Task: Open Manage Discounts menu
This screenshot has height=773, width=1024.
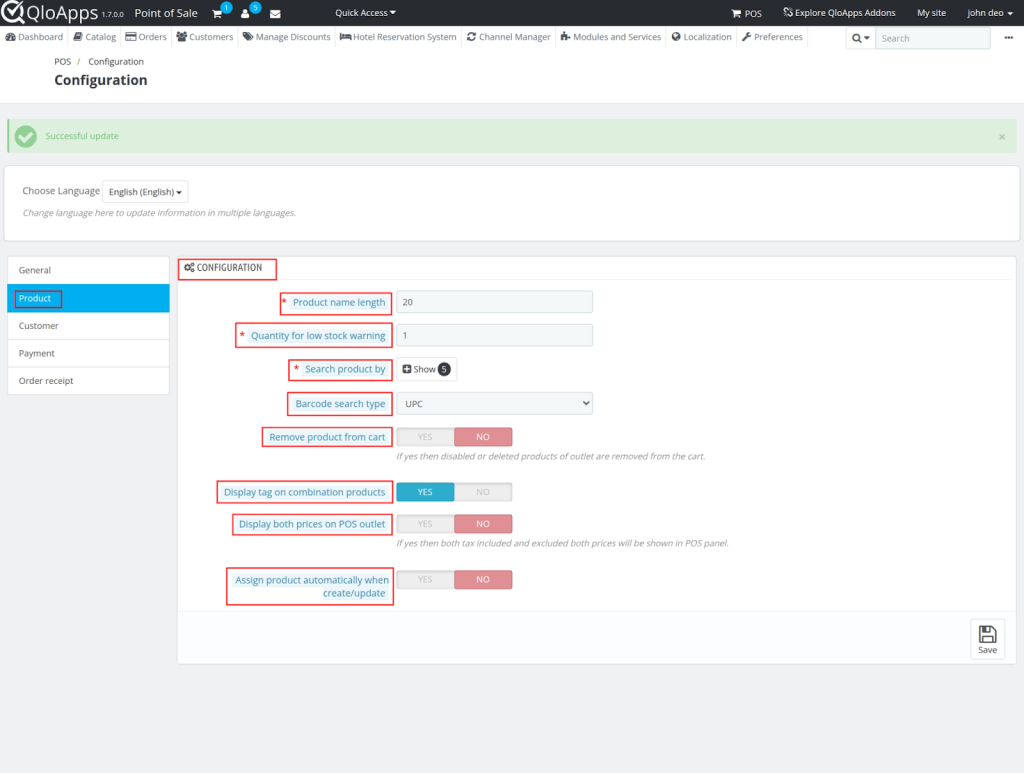Action: [287, 37]
